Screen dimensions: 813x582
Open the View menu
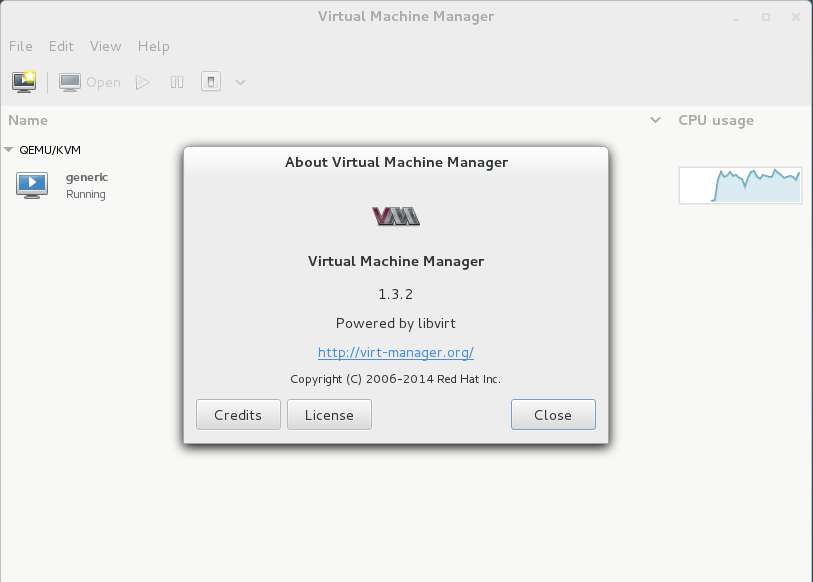click(x=105, y=46)
